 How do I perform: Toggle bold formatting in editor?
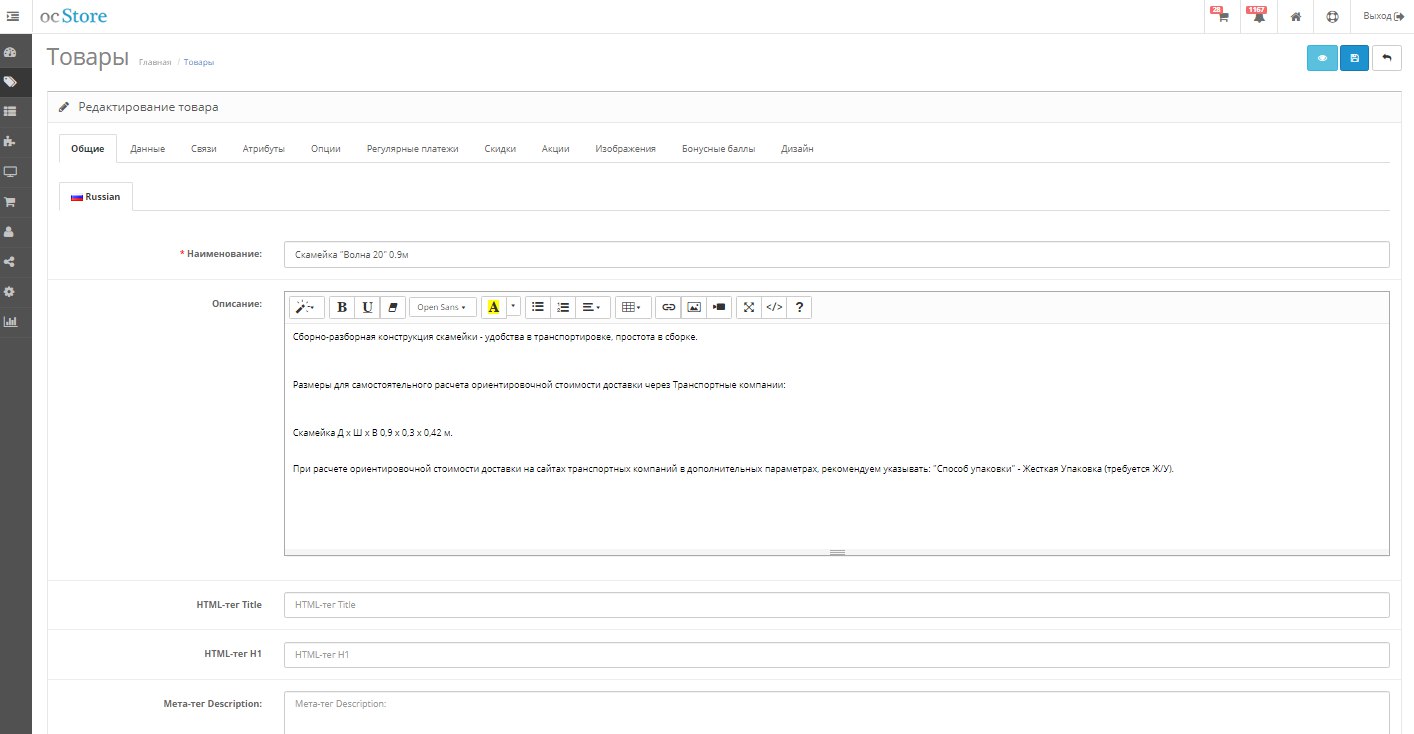[343, 307]
